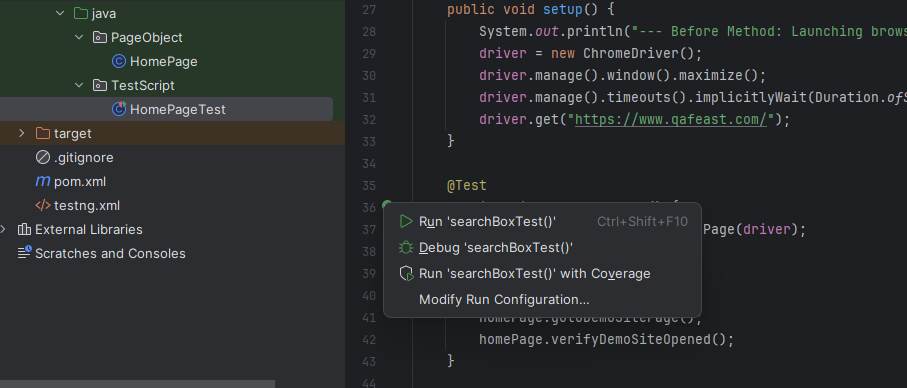
Task: Click the PageObject package icon
Action: tap(100, 38)
